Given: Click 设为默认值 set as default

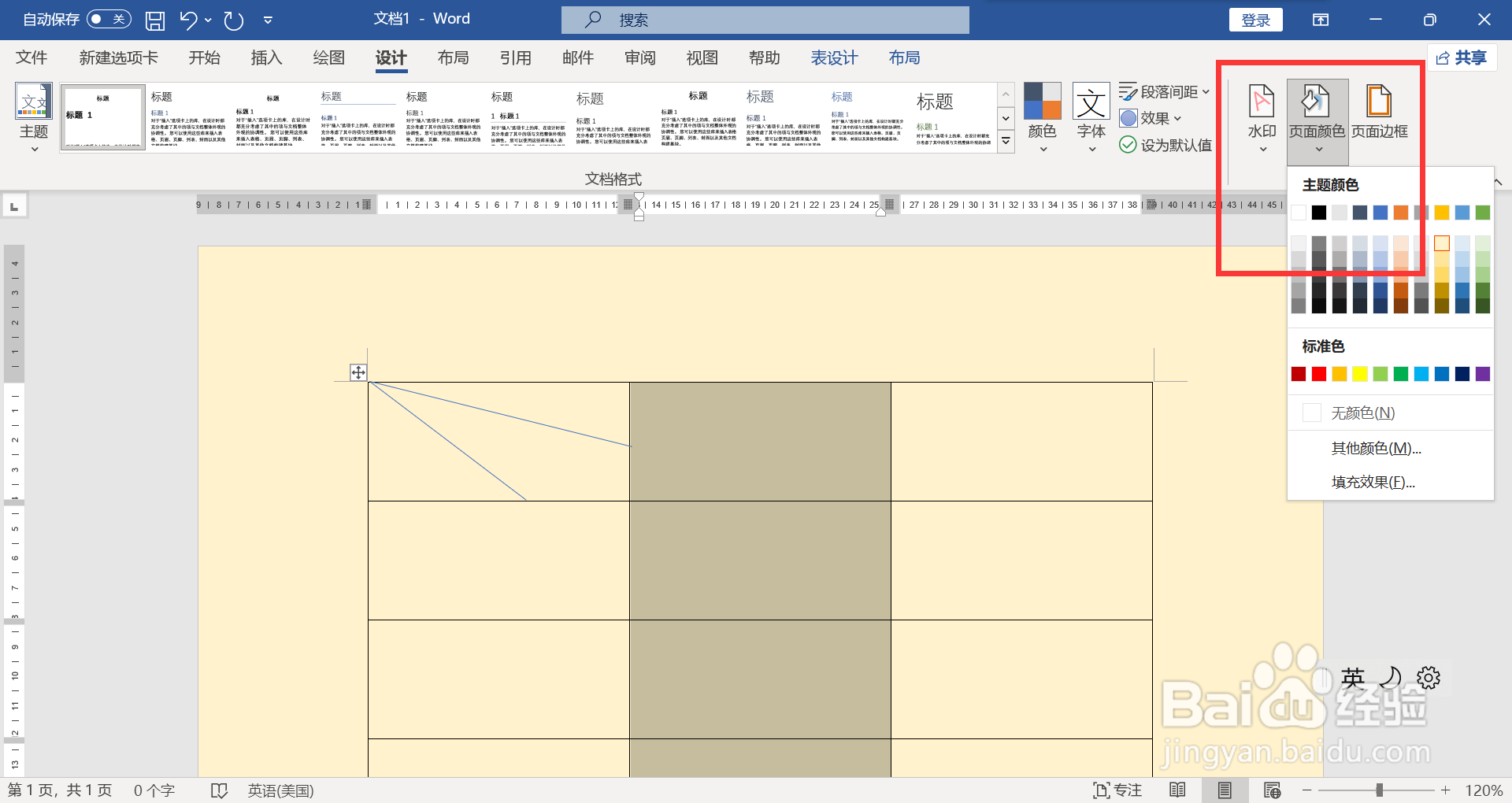Looking at the screenshot, I should click(x=1165, y=145).
